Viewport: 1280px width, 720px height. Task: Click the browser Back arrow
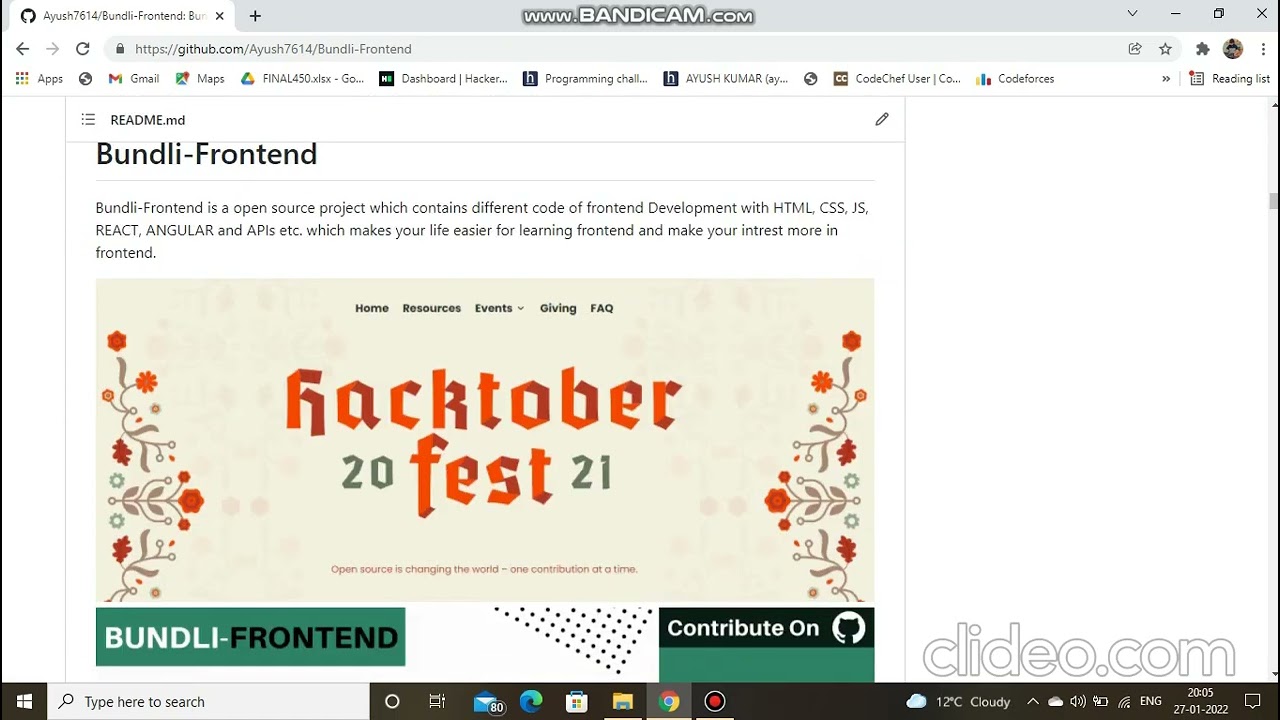click(x=22, y=48)
